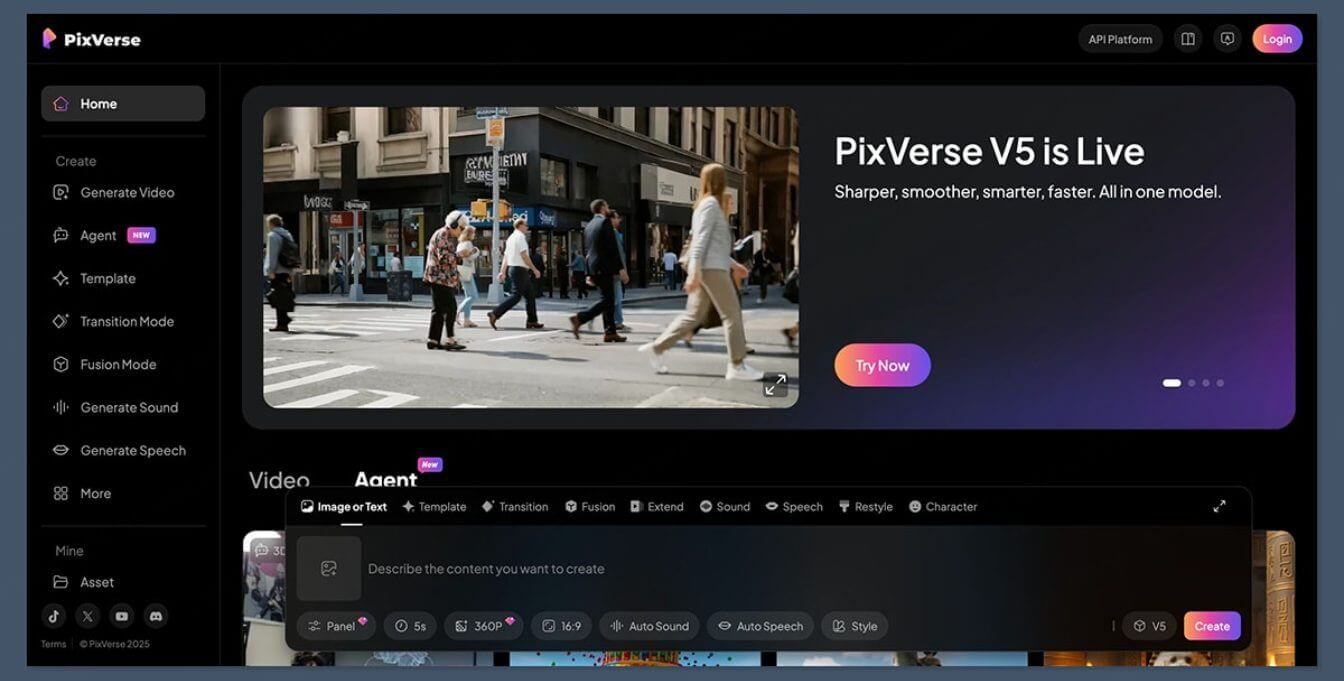Click the TikTok icon in sidebar footer
The image size is (1344, 681).
tap(54, 616)
